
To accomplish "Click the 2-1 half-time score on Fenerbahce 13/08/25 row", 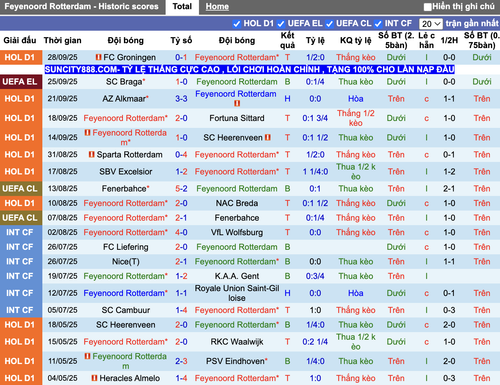I will 449,189.
